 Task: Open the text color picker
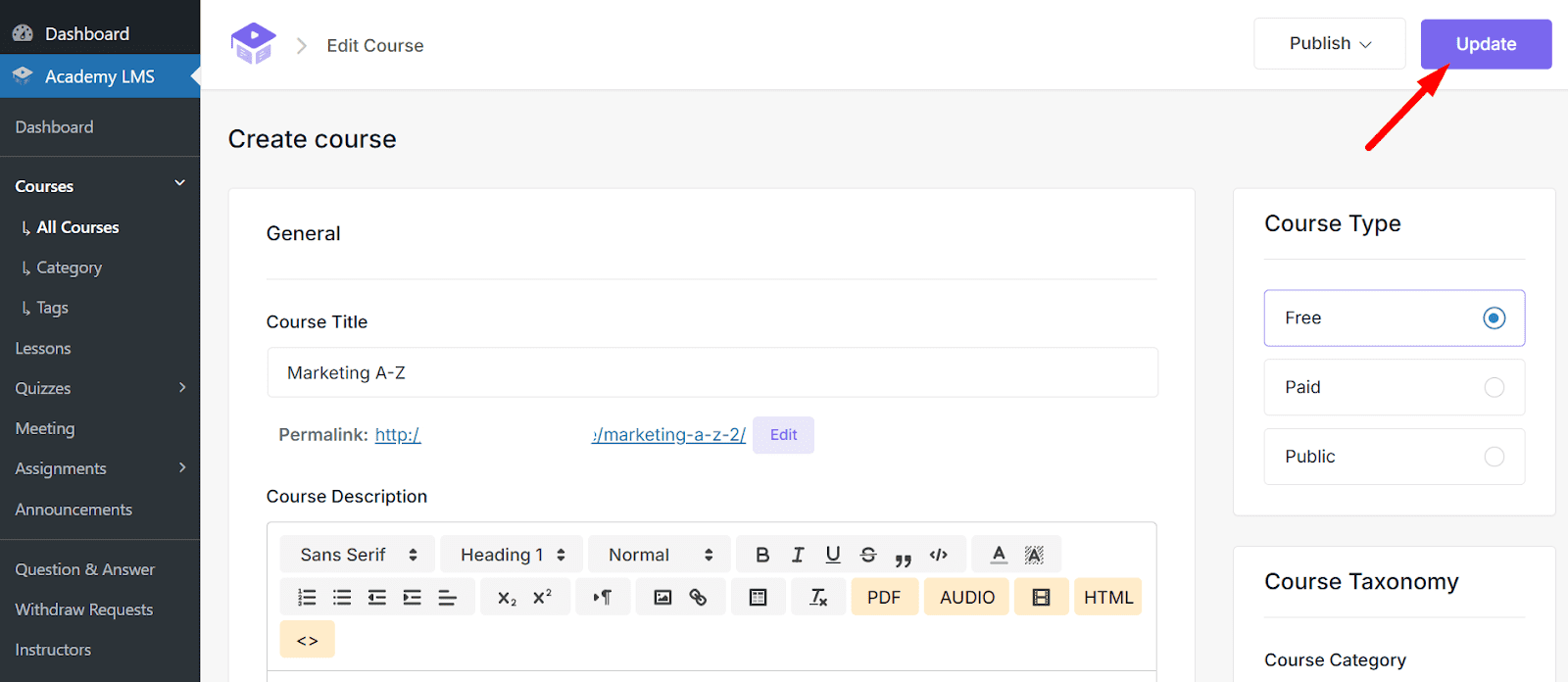point(999,555)
